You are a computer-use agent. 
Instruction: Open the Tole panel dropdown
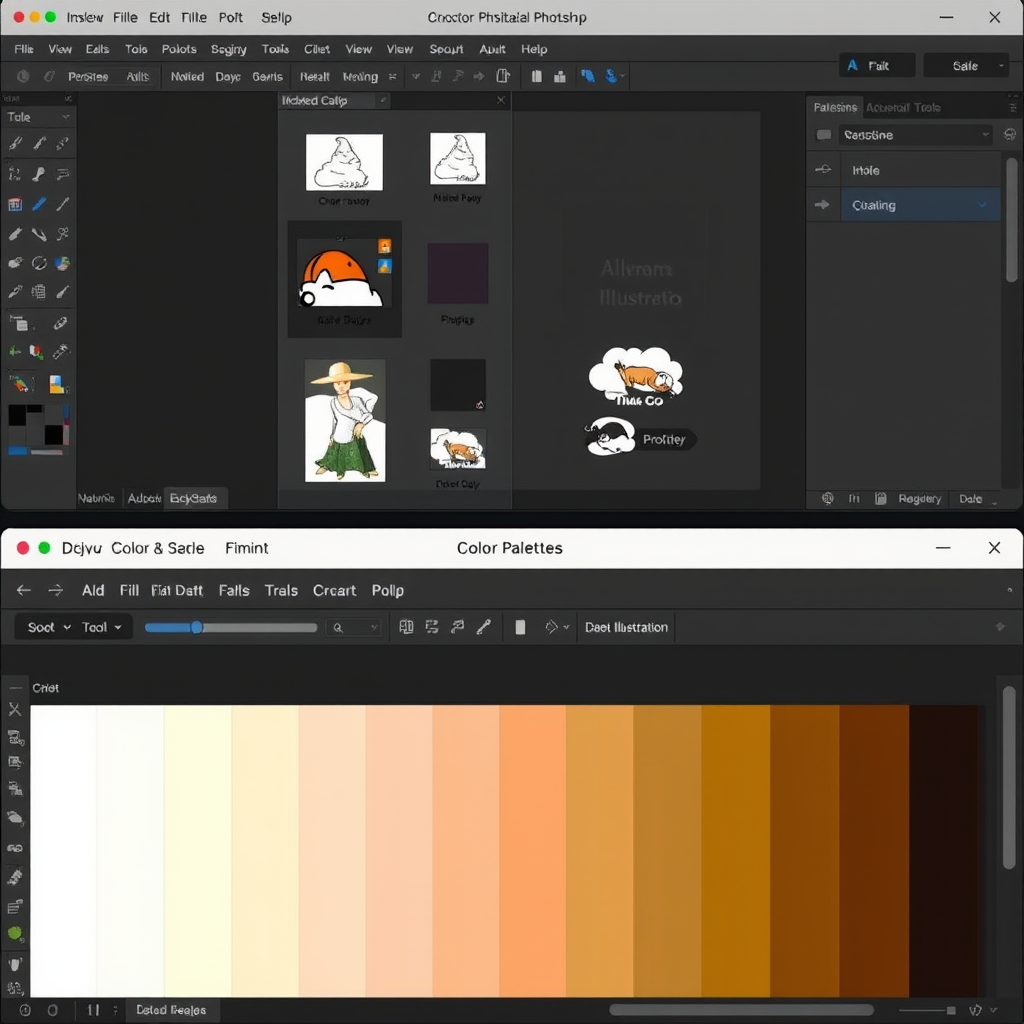click(x=38, y=117)
